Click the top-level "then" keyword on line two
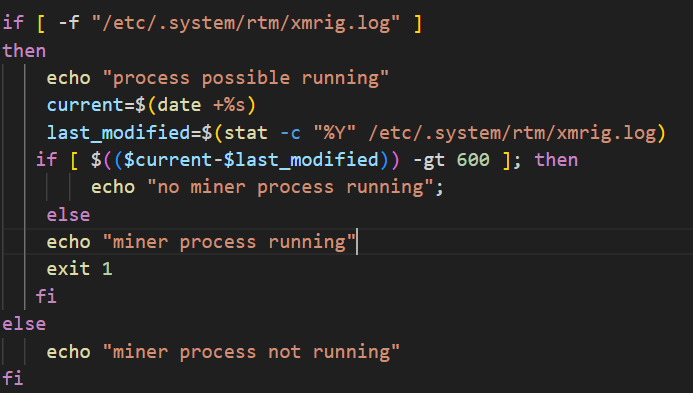The width and height of the screenshot is (693, 393). [24, 50]
